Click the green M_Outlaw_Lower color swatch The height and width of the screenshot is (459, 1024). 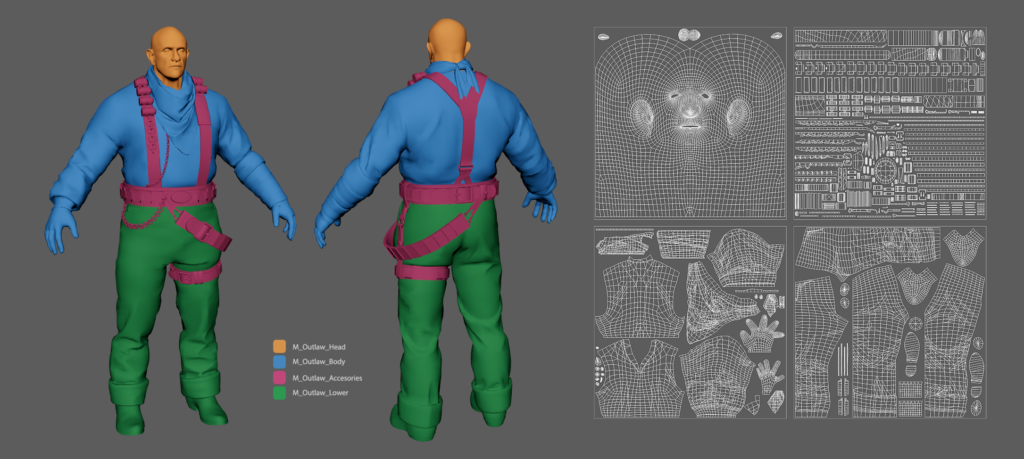(x=280, y=393)
